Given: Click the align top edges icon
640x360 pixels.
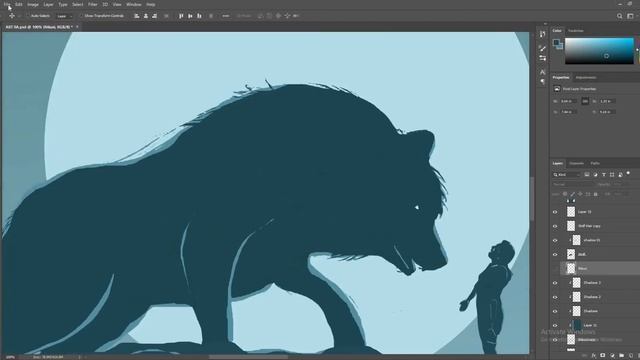Looking at the screenshot, I should click(181, 16).
